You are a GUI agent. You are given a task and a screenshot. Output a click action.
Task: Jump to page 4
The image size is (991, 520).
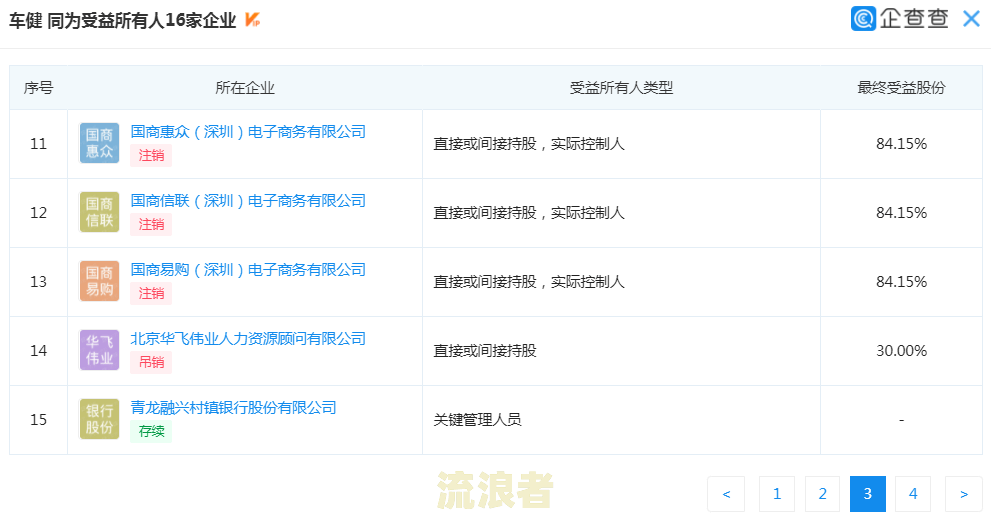tap(913, 494)
